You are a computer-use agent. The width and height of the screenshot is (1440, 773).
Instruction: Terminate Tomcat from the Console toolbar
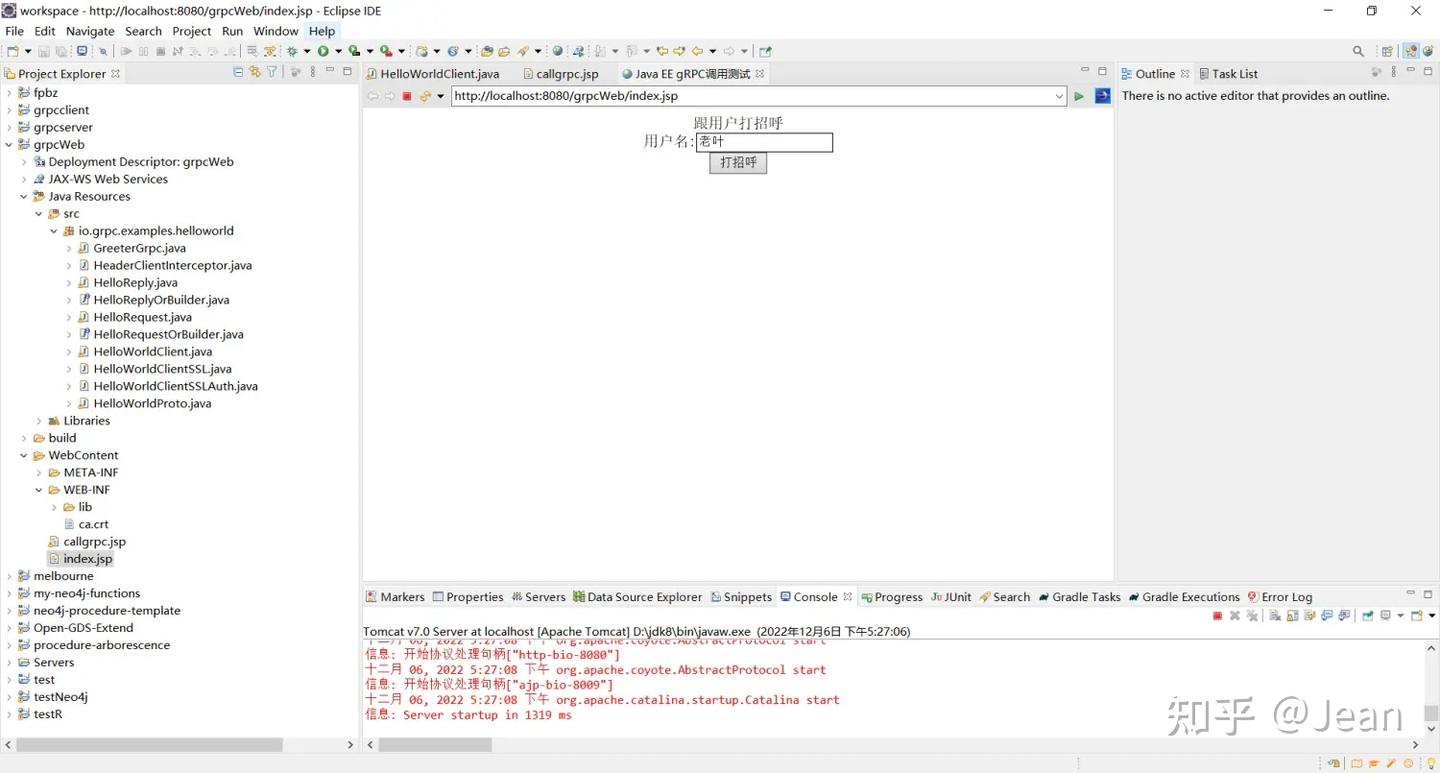[1217, 616]
